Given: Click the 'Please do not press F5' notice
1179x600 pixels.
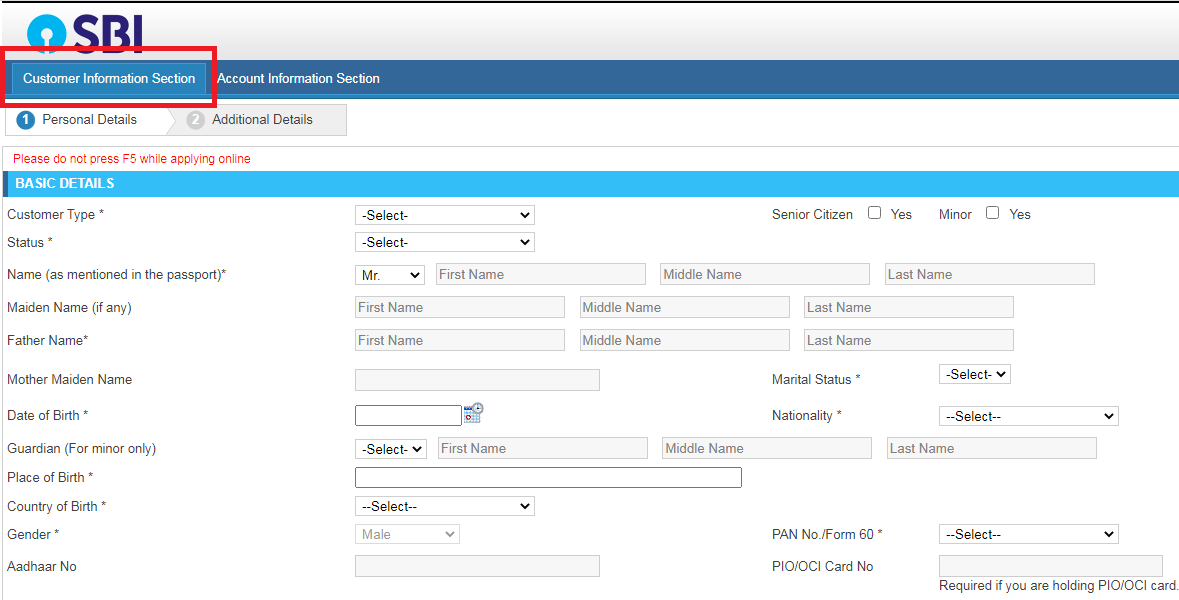Looking at the screenshot, I should pyautogui.click(x=132, y=159).
